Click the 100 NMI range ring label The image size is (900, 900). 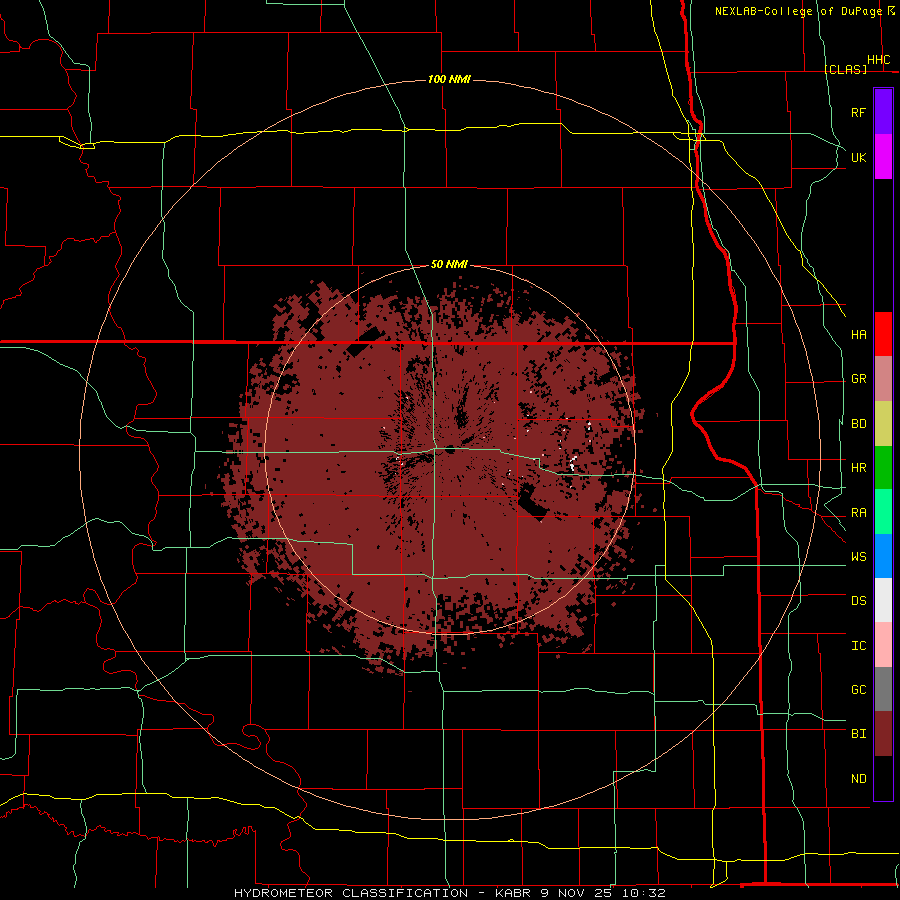coord(449,79)
